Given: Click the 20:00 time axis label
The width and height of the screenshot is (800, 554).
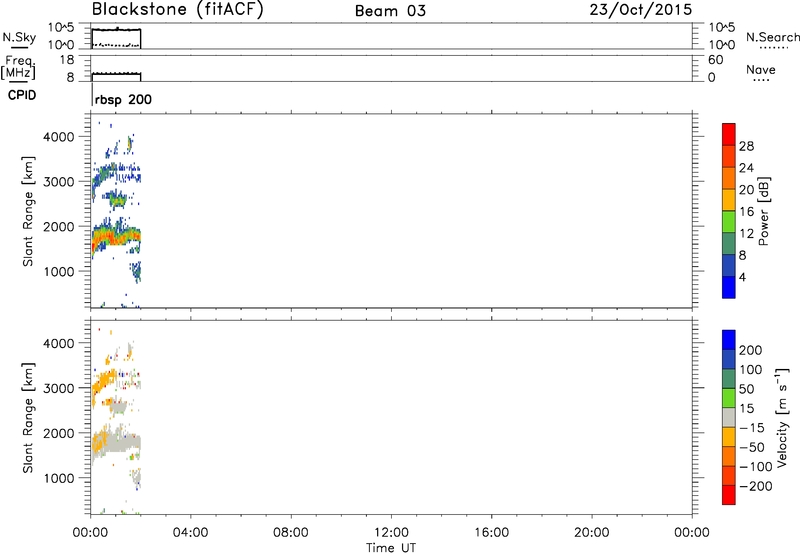Looking at the screenshot, I should pos(591,533).
